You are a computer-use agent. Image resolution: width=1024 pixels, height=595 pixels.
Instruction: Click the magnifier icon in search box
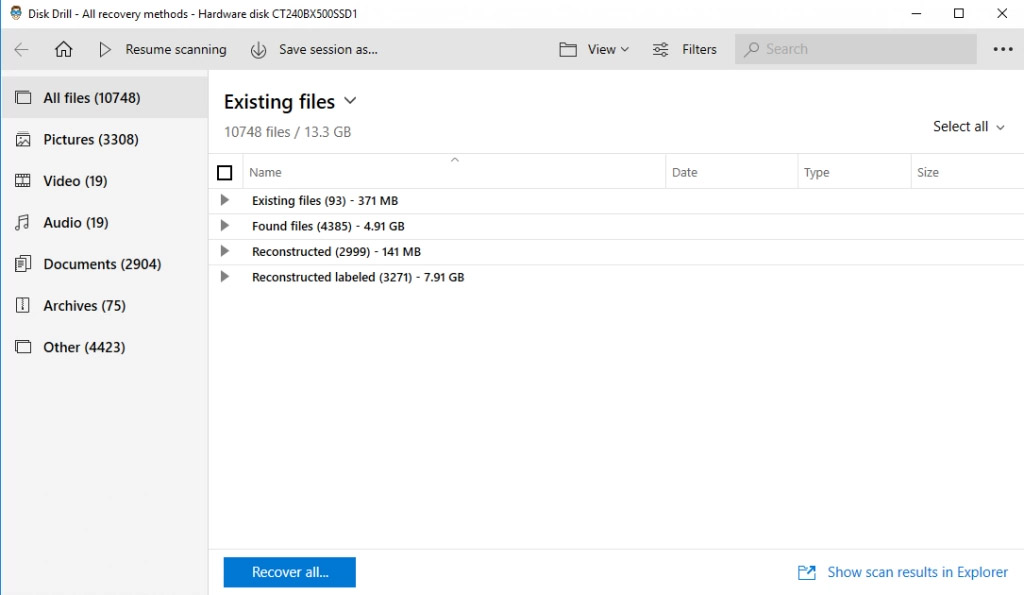pos(752,50)
